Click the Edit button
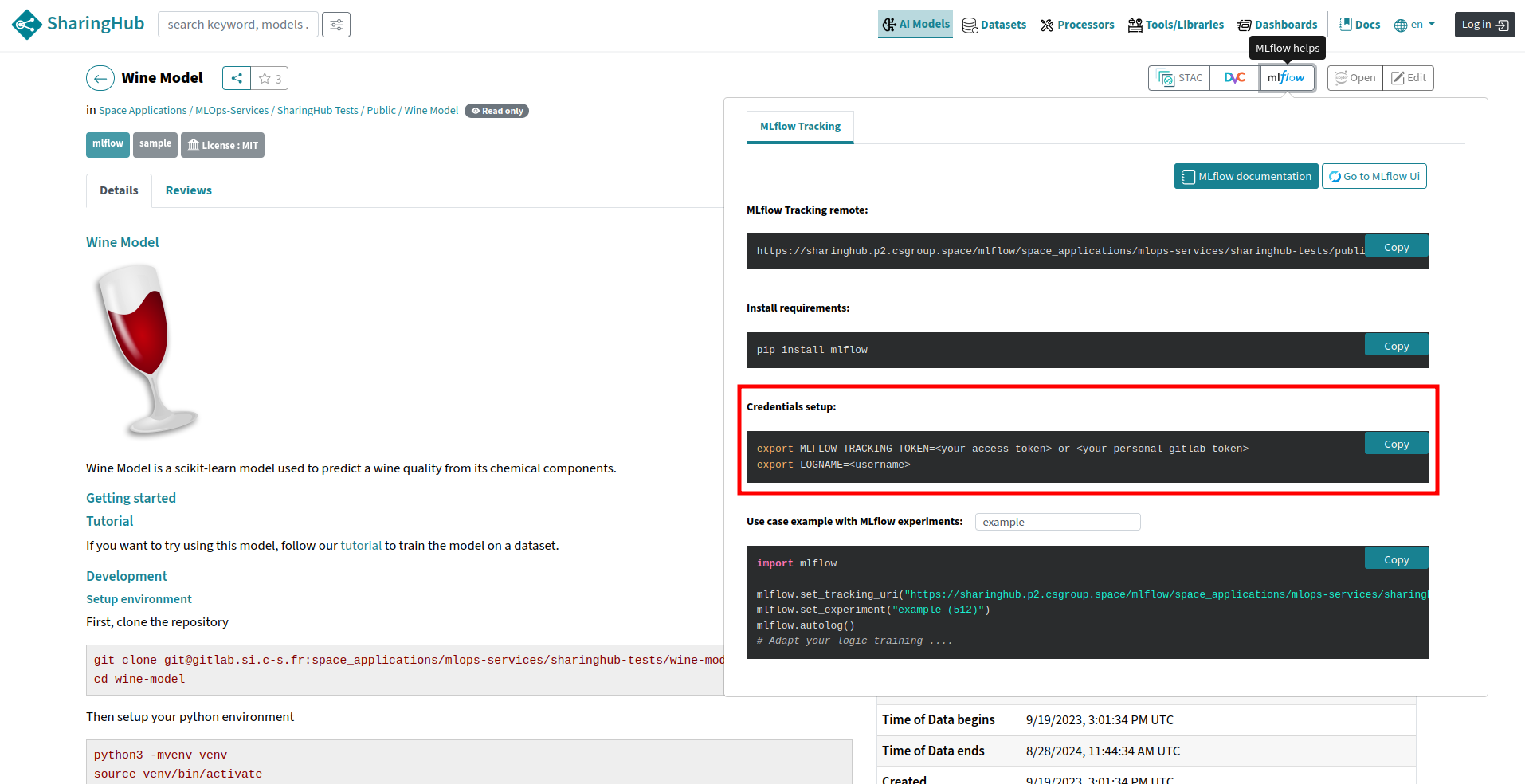 click(1409, 78)
